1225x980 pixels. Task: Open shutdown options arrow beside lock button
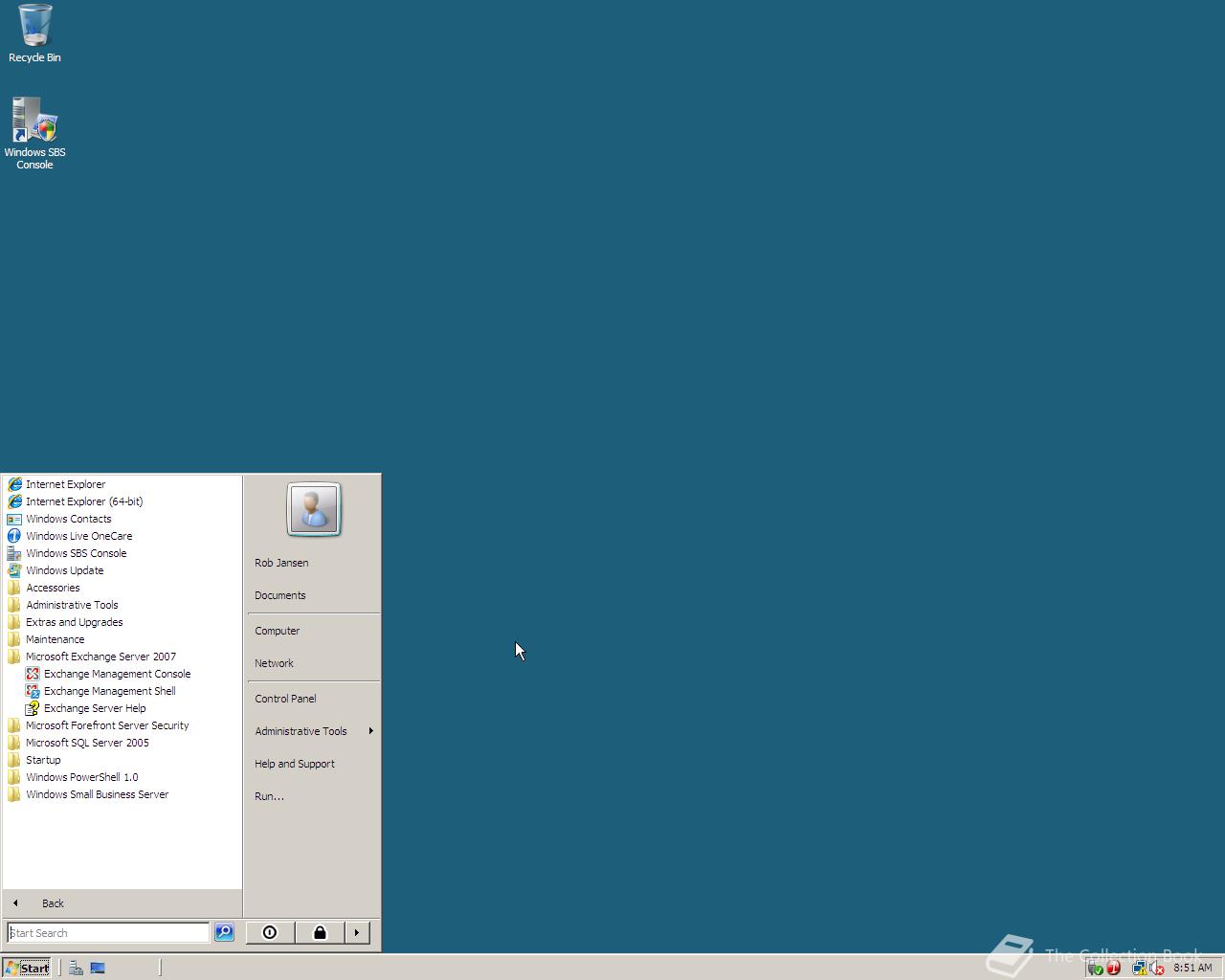pos(357,932)
